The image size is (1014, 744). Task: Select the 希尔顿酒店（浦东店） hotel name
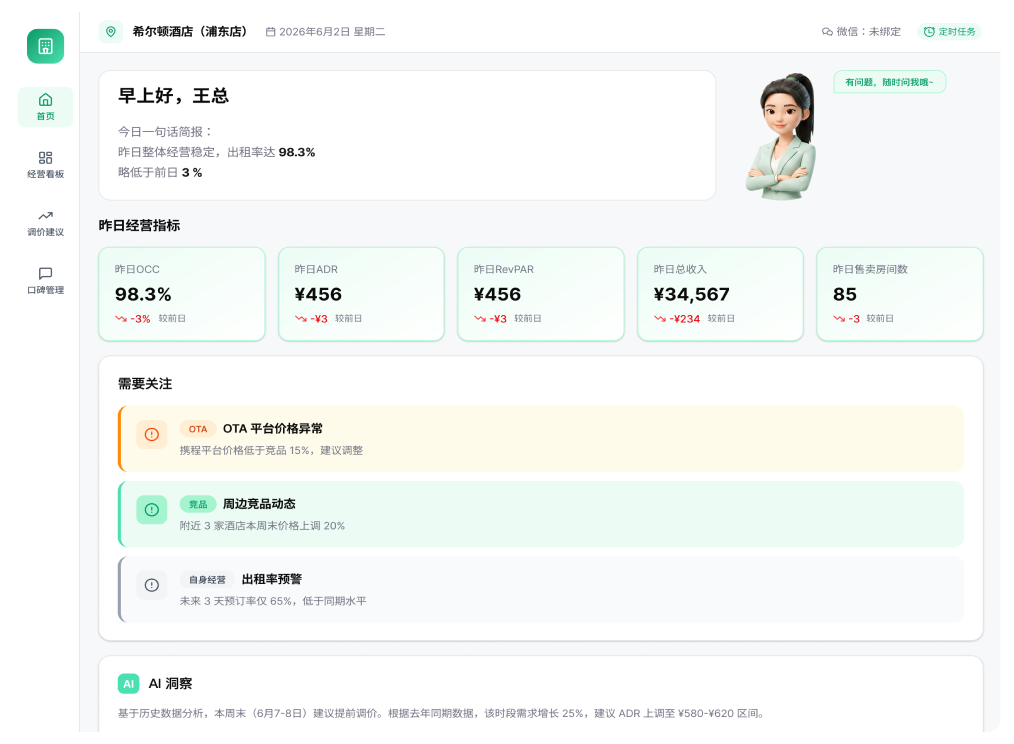click(x=190, y=32)
